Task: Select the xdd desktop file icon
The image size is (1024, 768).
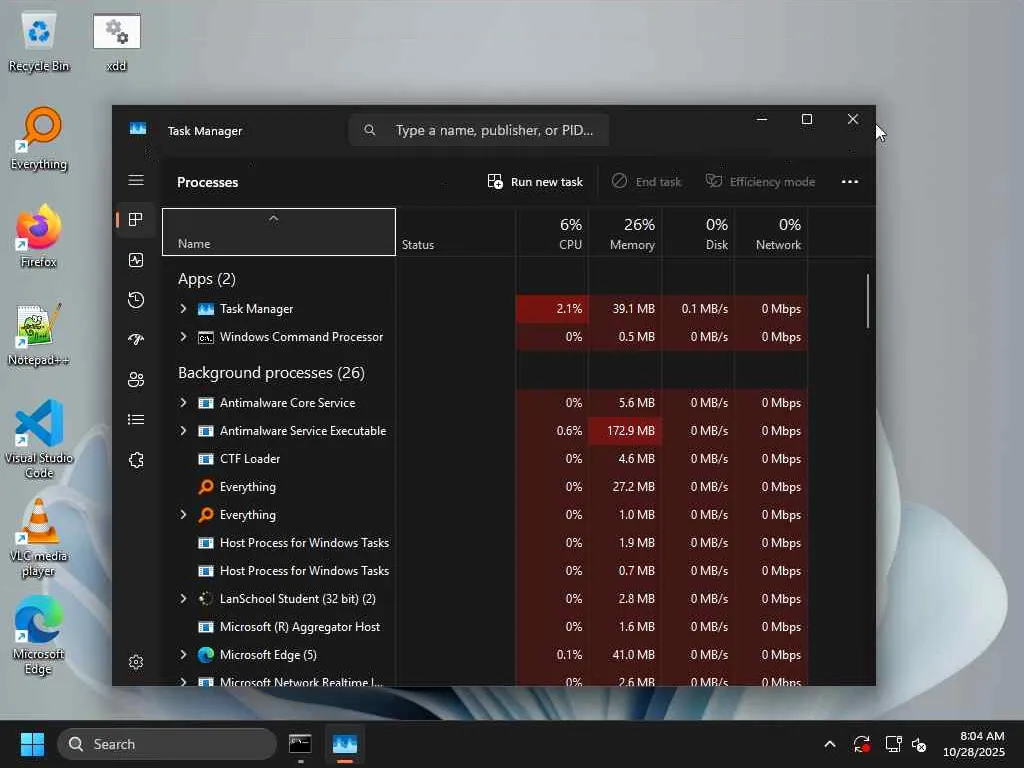Action: point(116,41)
